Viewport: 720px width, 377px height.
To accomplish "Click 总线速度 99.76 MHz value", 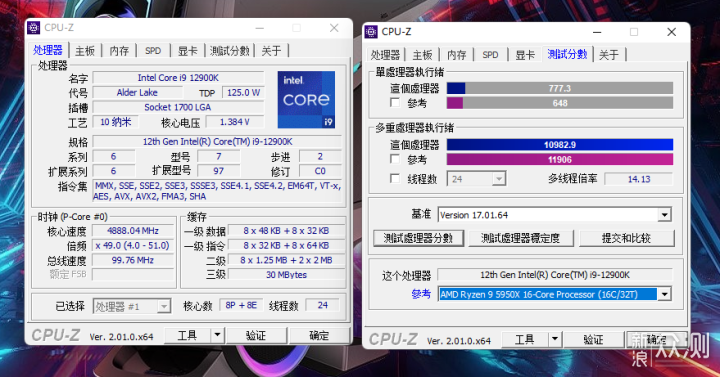I will click(x=133, y=260).
